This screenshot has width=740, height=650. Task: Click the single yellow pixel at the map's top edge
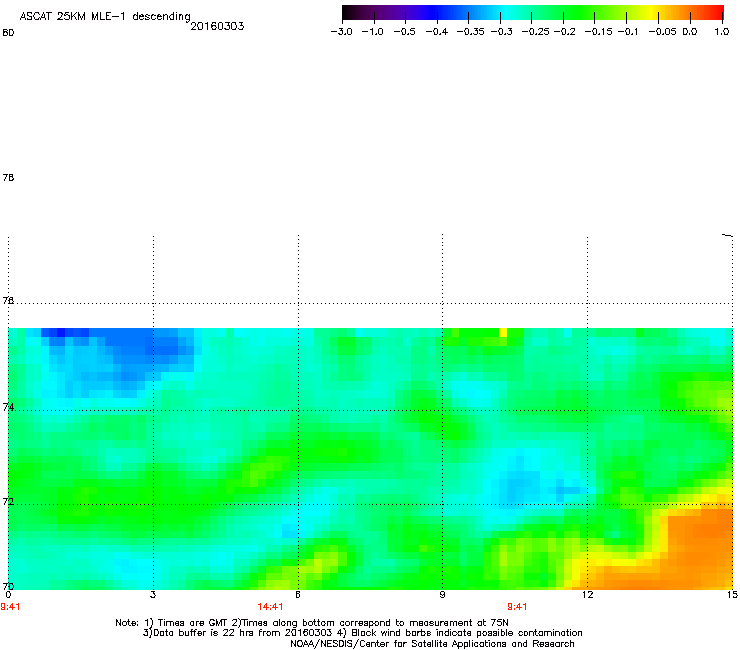[503, 332]
